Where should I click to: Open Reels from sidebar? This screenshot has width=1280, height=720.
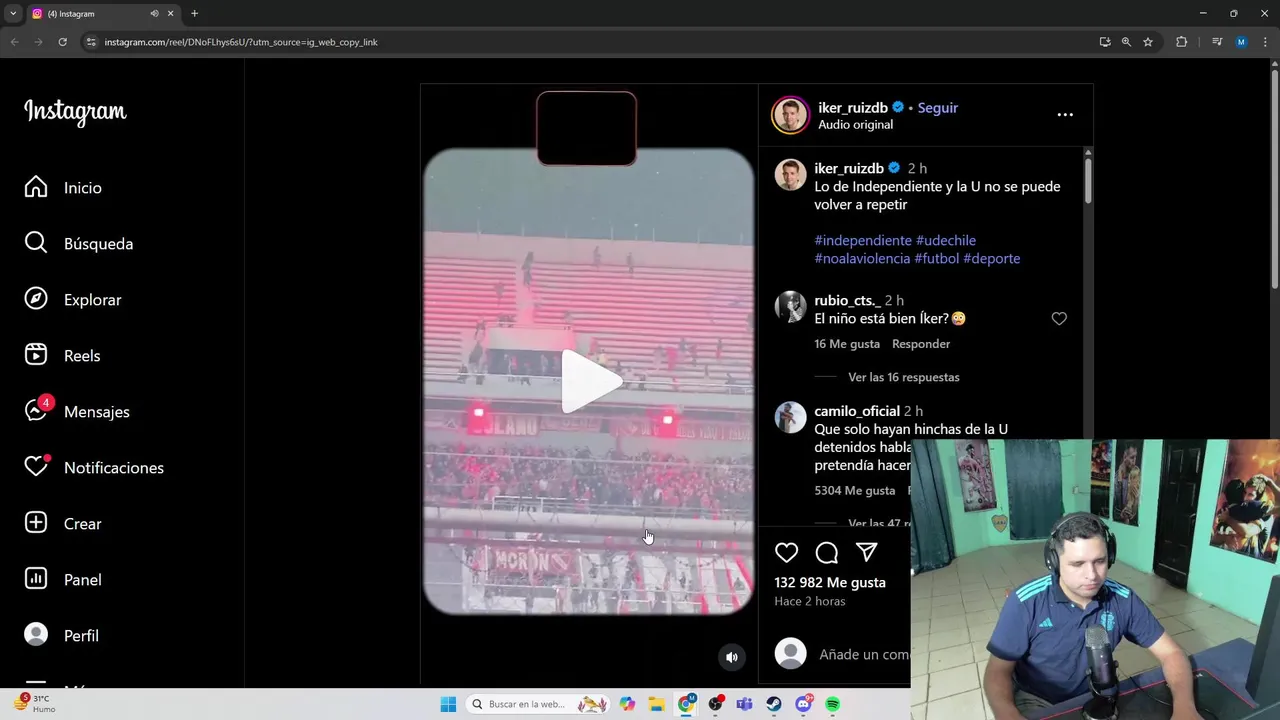(x=62, y=356)
